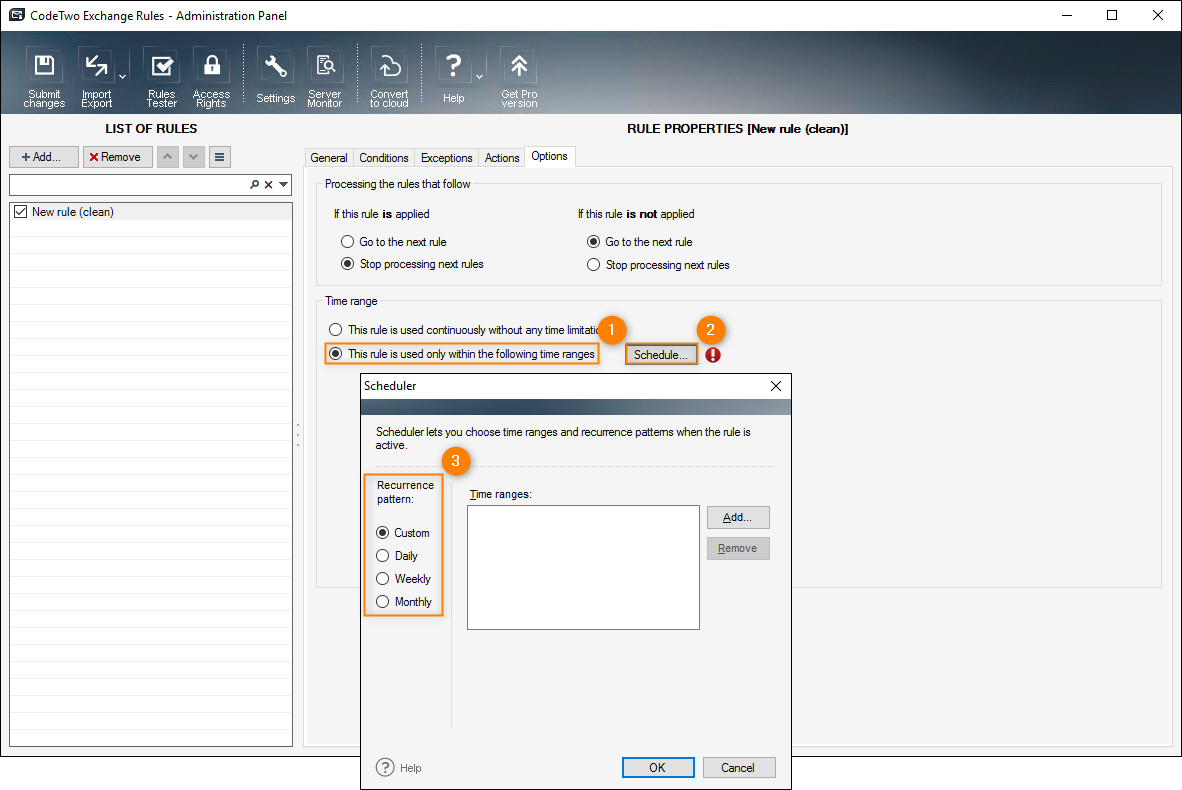Image resolution: width=1182 pixels, height=790 pixels.
Task: Cancel the Scheduler dialog
Action: tap(739, 767)
